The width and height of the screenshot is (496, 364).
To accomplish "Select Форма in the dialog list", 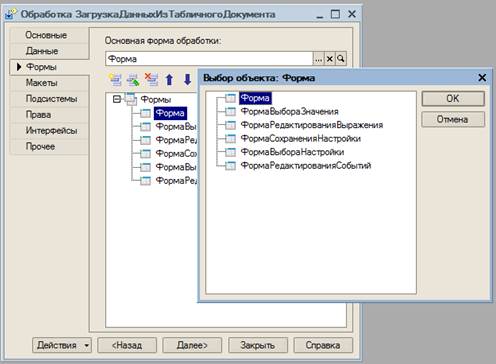I will pyautogui.click(x=255, y=98).
